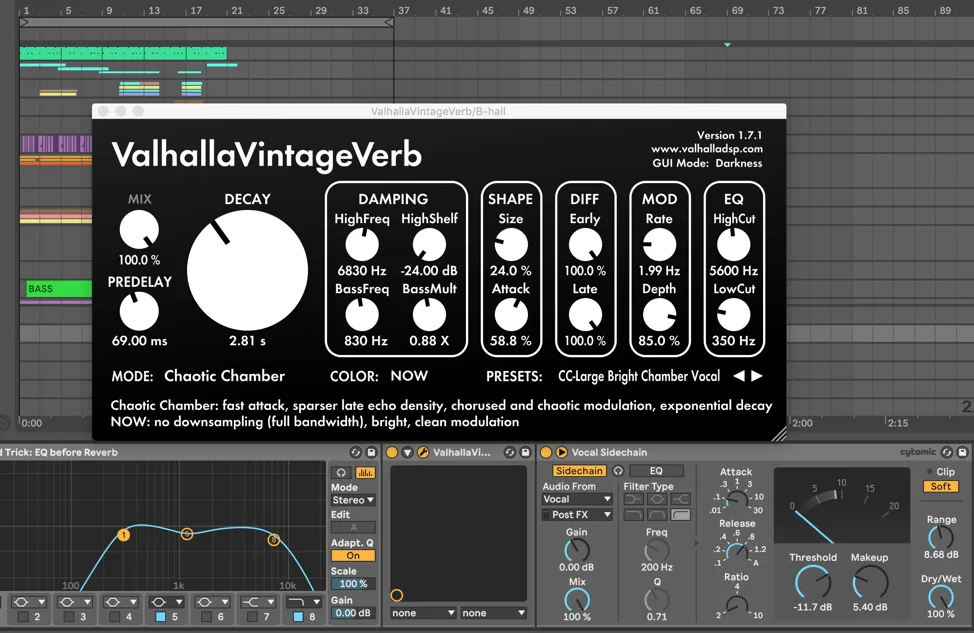Click the PREDELAY knob

pyautogui.click(x=139, y=311)
